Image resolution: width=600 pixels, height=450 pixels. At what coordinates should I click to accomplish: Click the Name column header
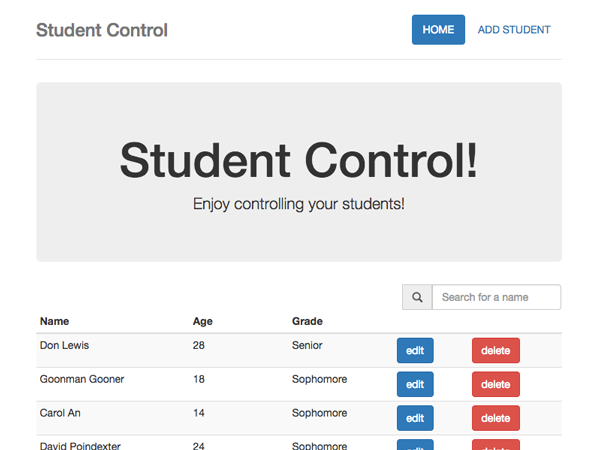pos(54,321)
